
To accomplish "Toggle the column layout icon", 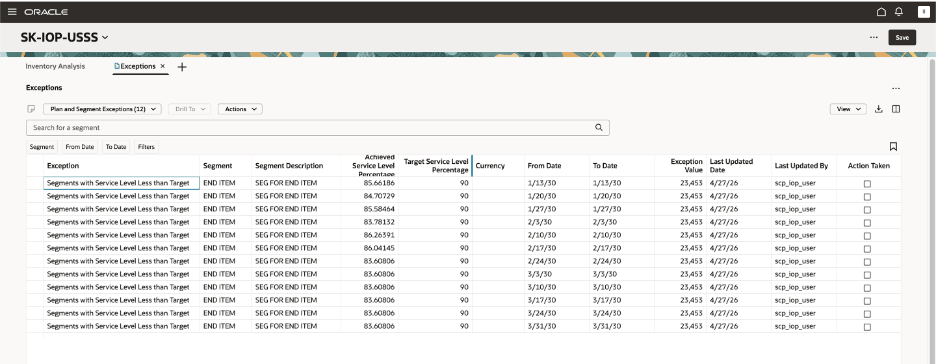I will pos(895,109).
